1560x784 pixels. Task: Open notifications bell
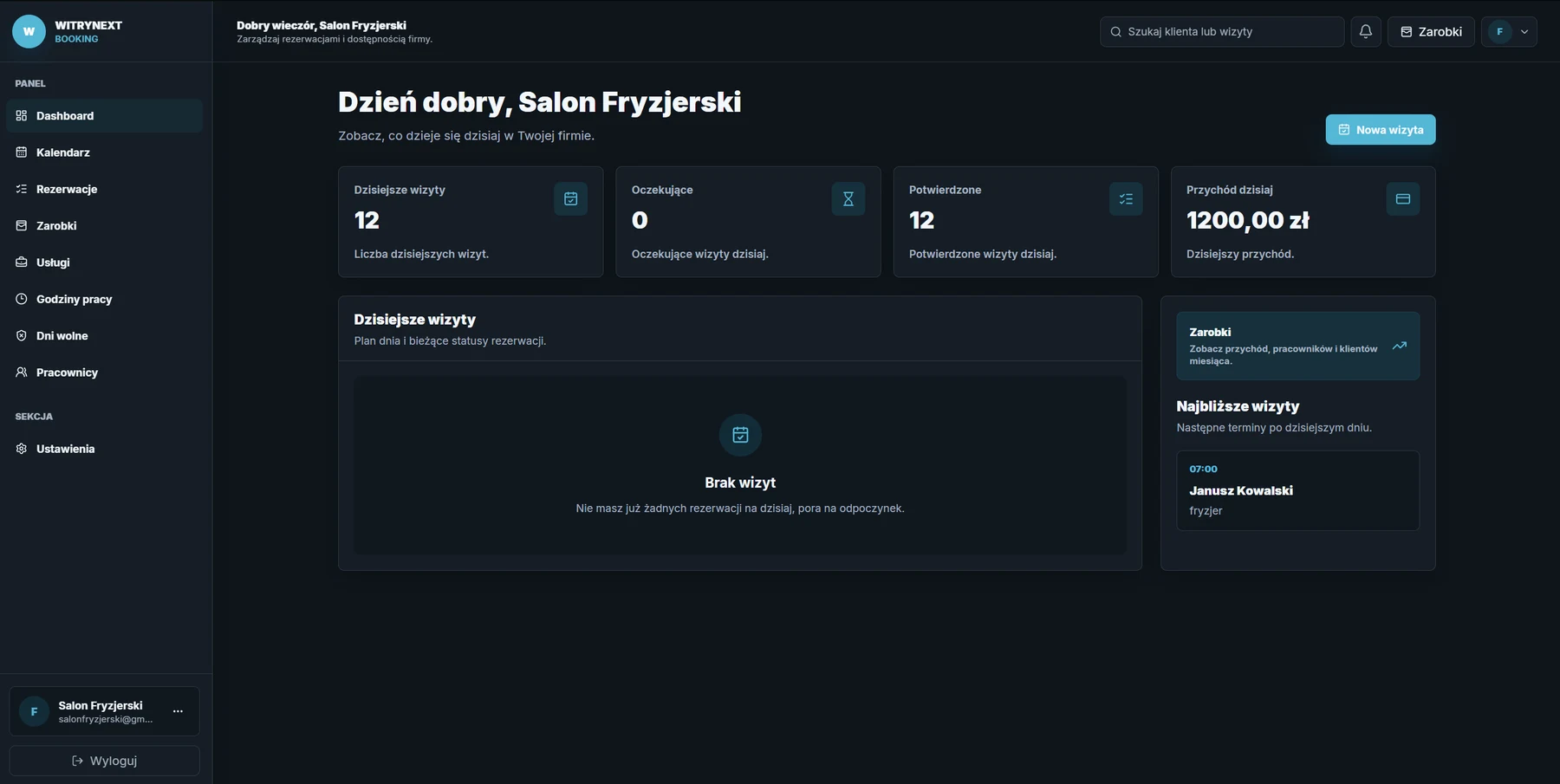(1366, 31)
